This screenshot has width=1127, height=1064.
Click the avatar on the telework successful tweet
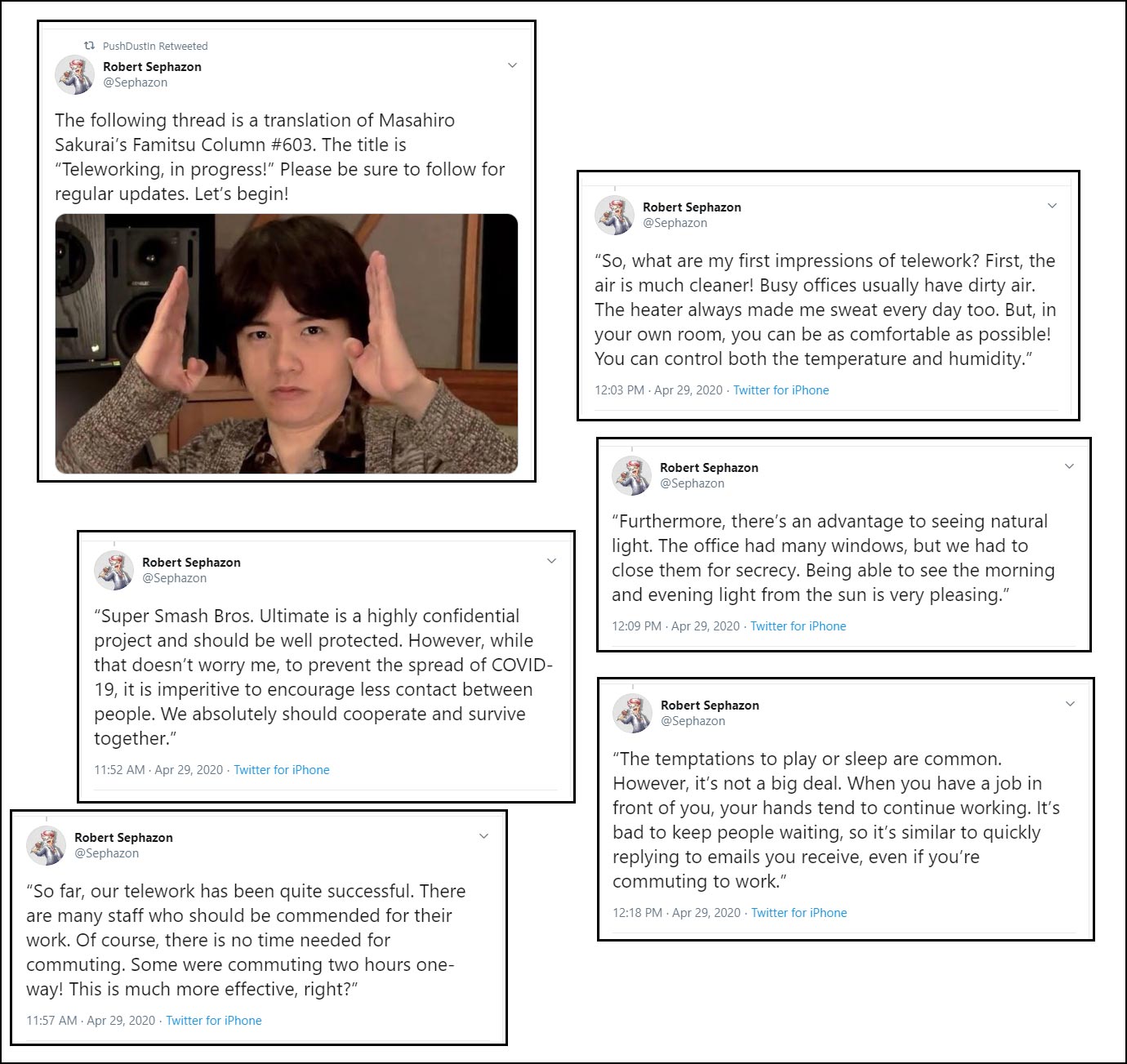tap(46, 844)
